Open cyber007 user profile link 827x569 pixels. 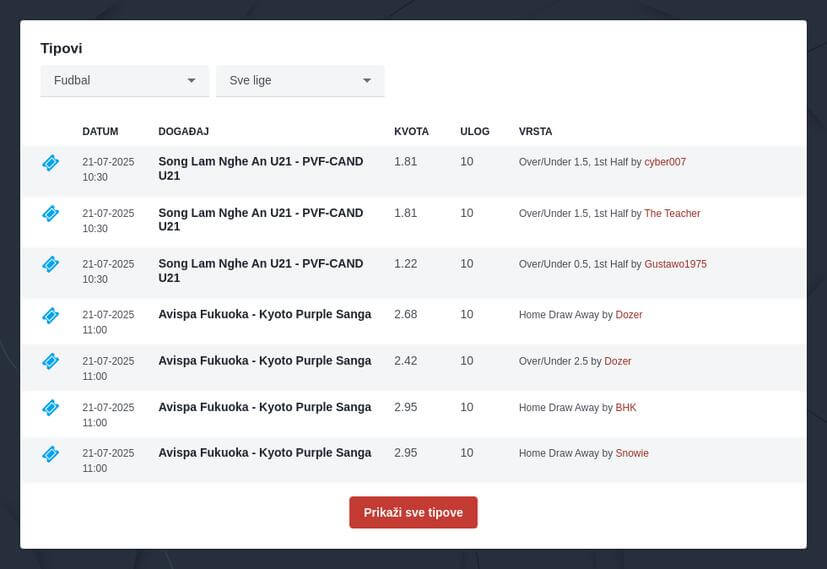[665, 162]
